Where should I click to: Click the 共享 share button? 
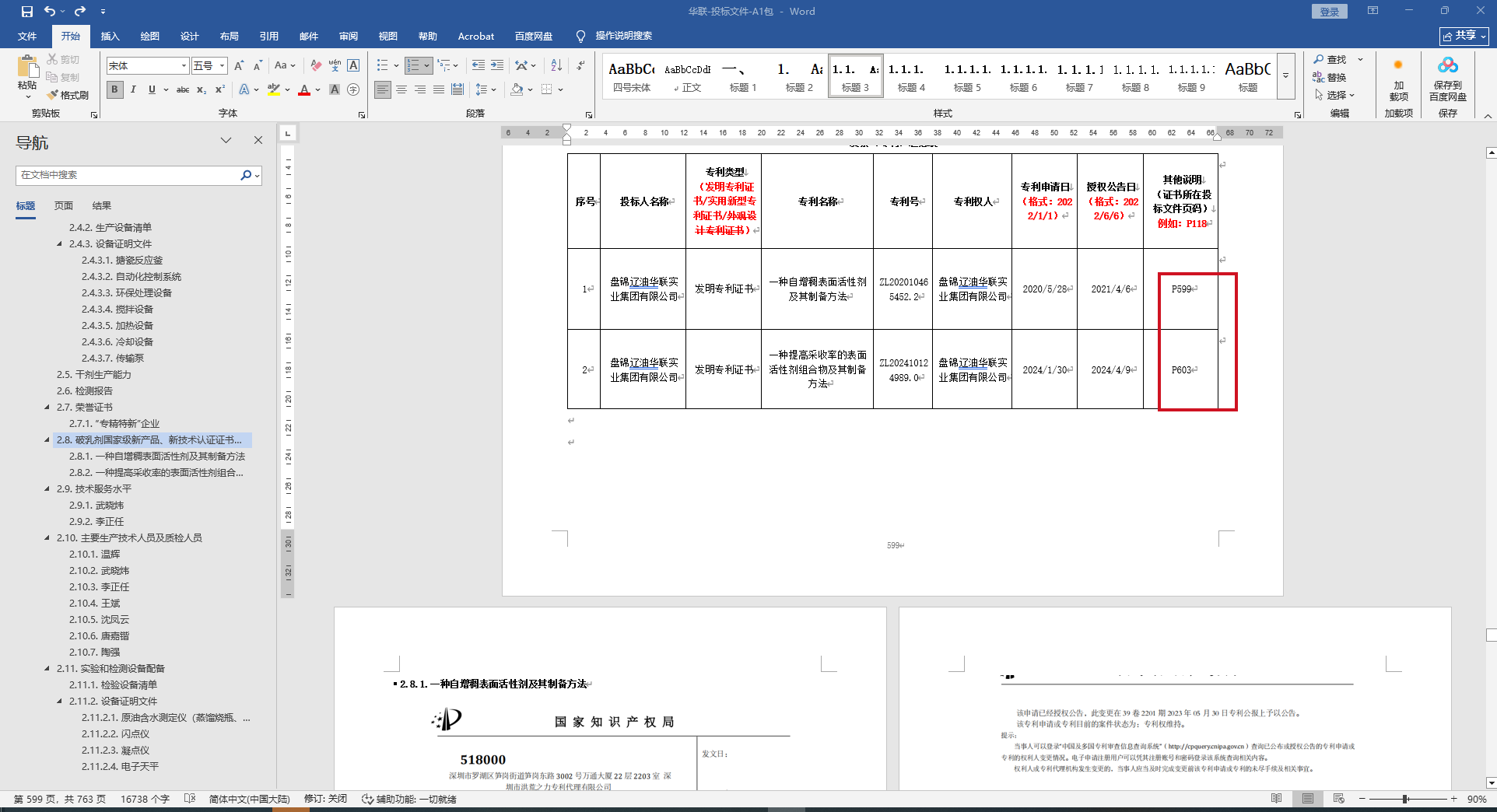point(1464,37)
